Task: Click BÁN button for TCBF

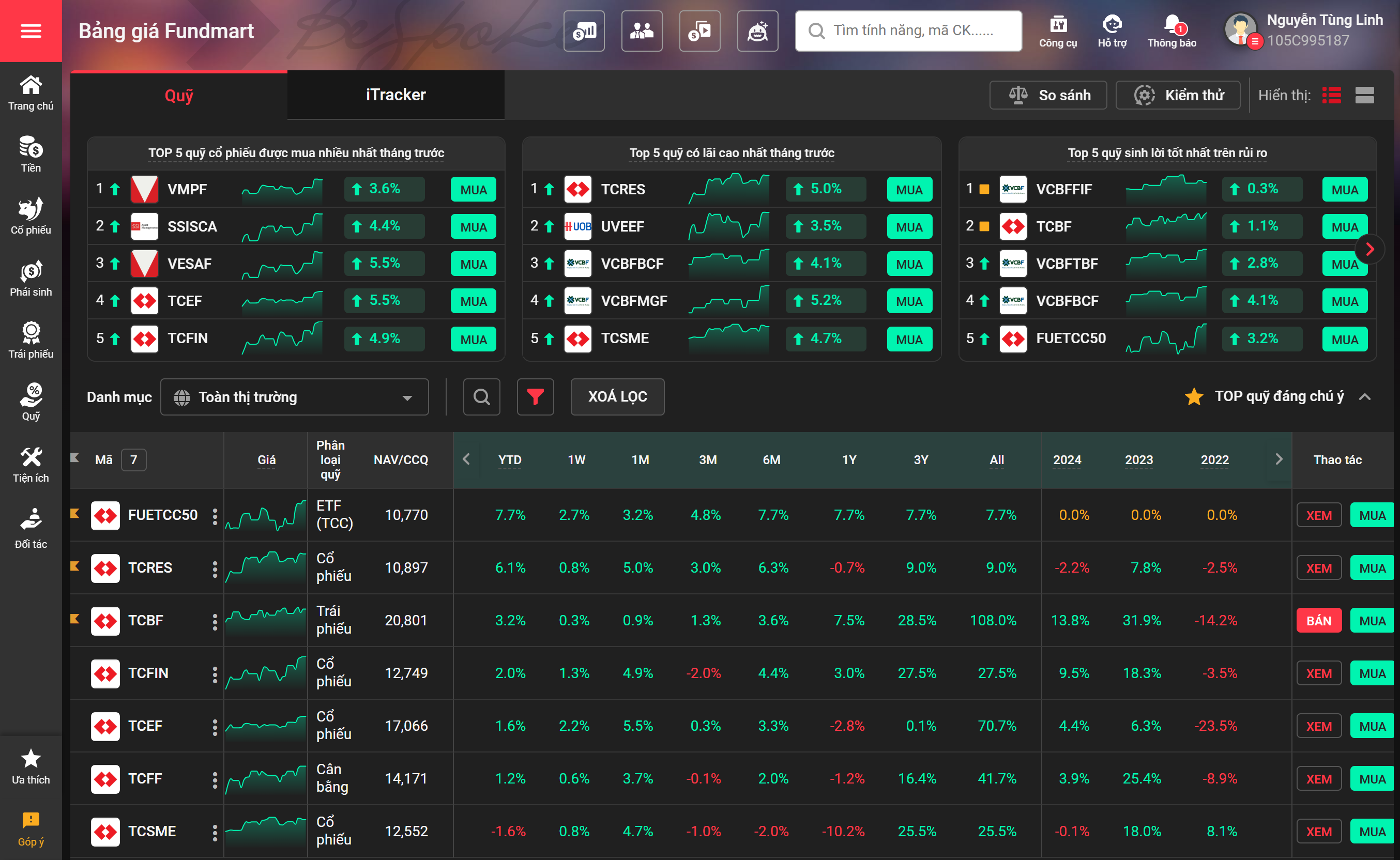Action: coord(1319,621)
